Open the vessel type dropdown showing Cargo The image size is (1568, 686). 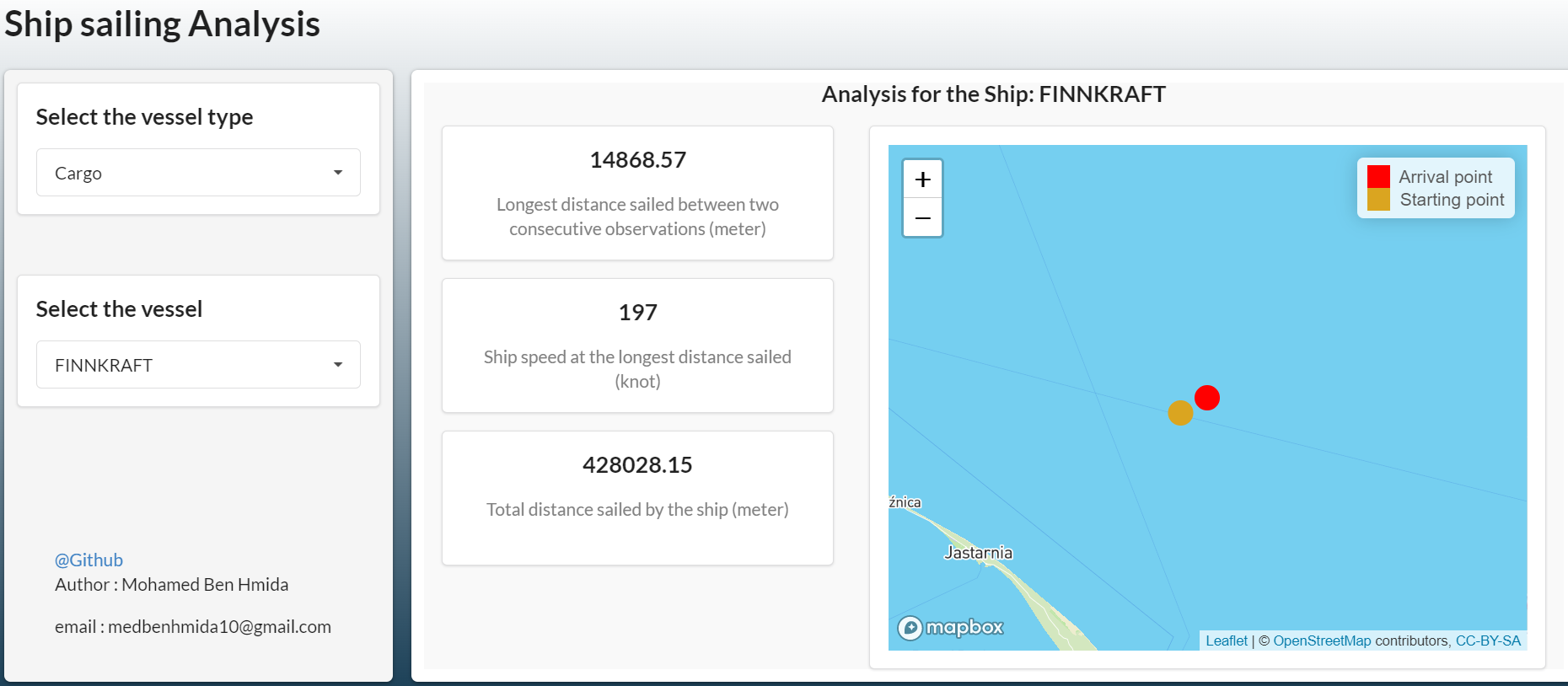pyautogui.click(x=198, y=173)
